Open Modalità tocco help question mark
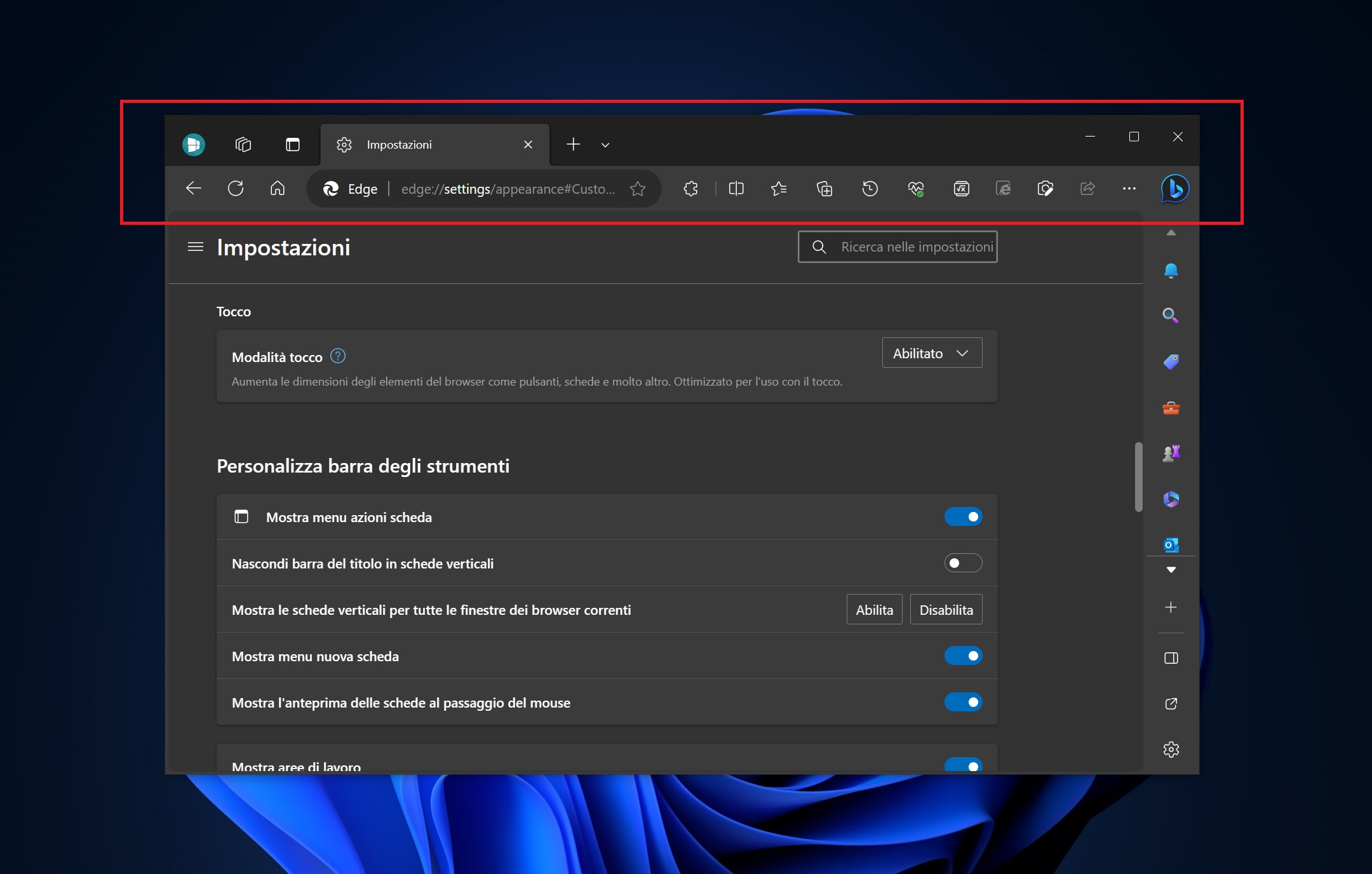The width and height of the screenshot is (1372, 874). click(x=338, y=356)
